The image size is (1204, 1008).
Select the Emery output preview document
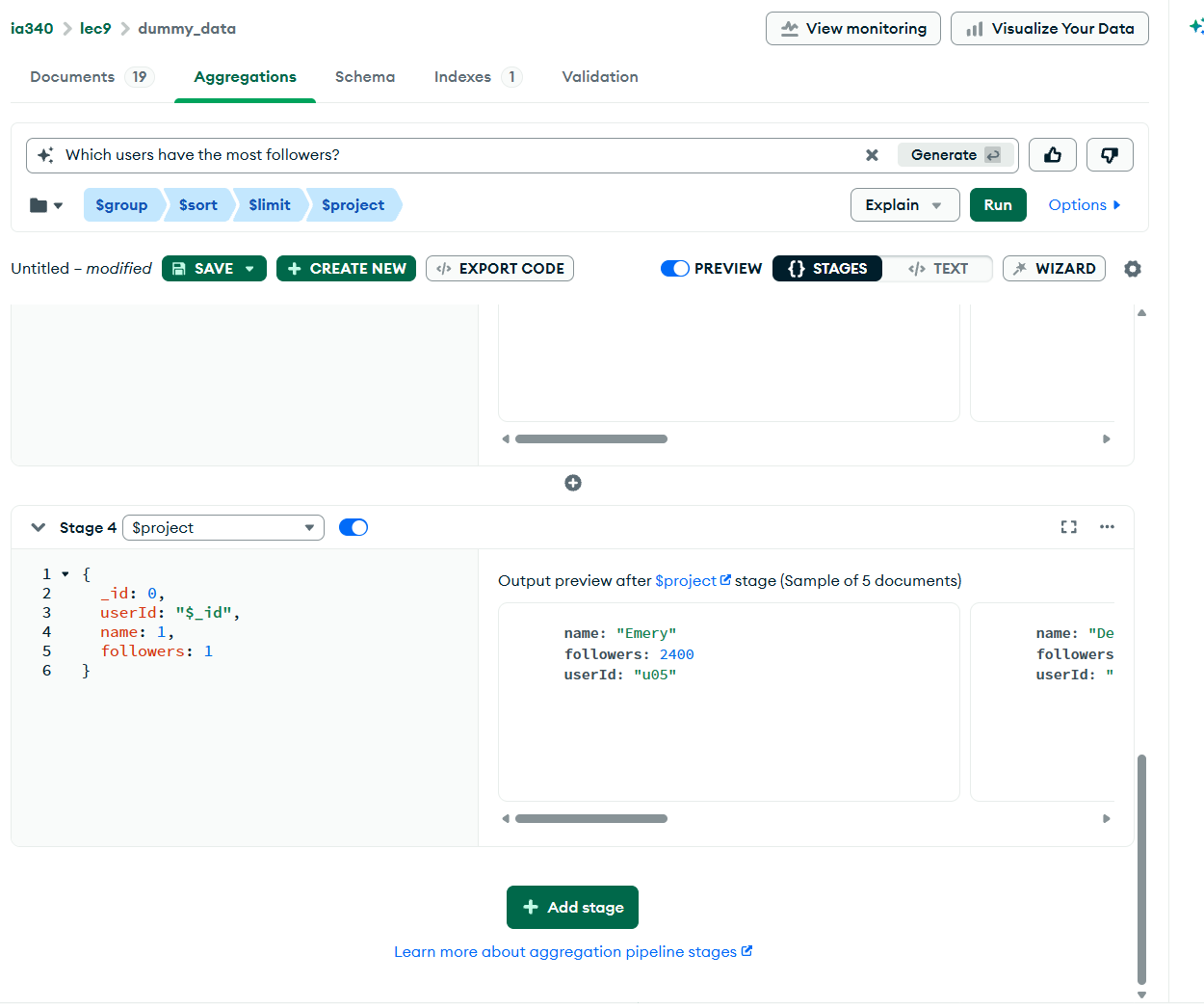729,702
